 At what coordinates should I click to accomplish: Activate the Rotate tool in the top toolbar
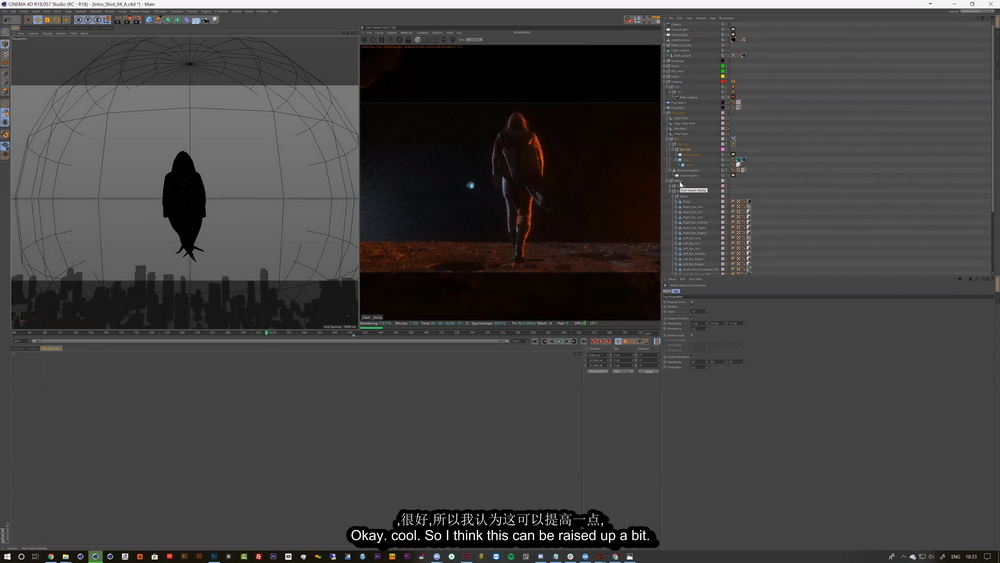57,19
